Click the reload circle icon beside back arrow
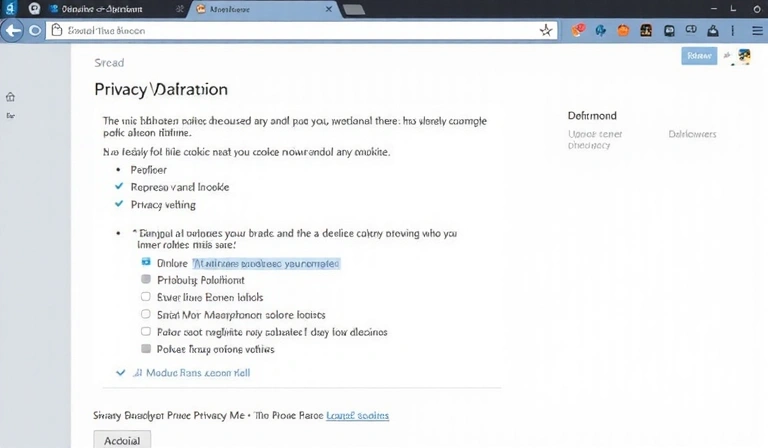768x448 pixels. tap(35, 31)
